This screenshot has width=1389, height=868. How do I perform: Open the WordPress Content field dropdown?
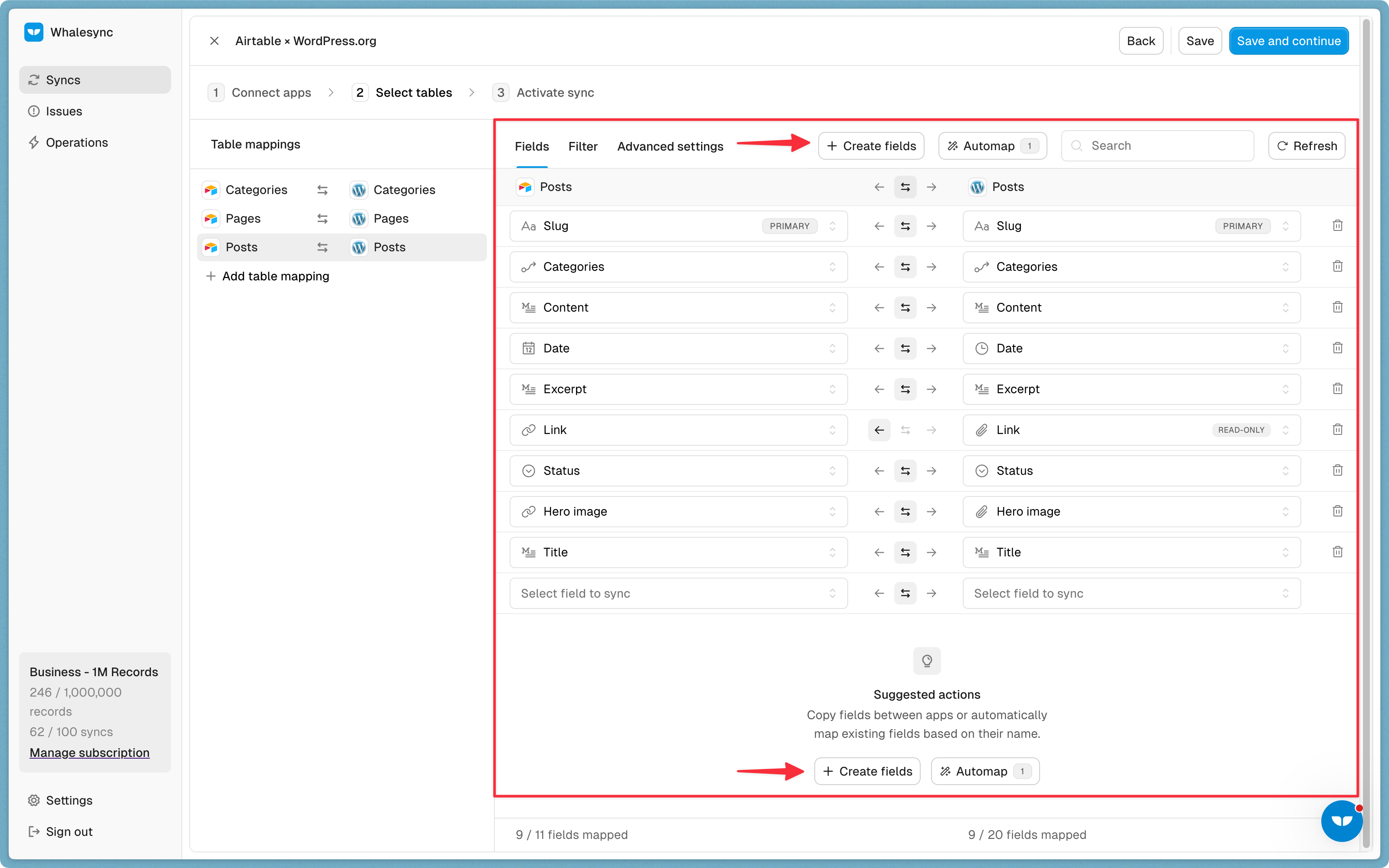coord(1131,308)
